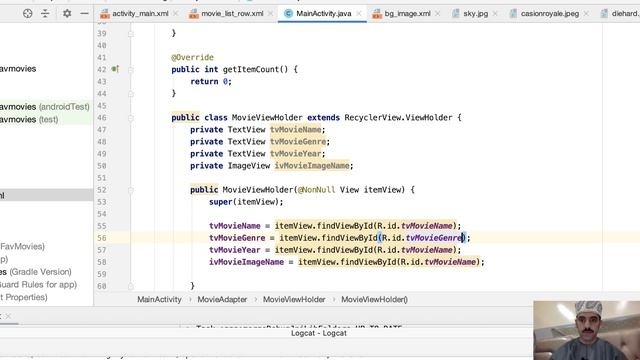Select the avmovies (androidTest) package

44,107
